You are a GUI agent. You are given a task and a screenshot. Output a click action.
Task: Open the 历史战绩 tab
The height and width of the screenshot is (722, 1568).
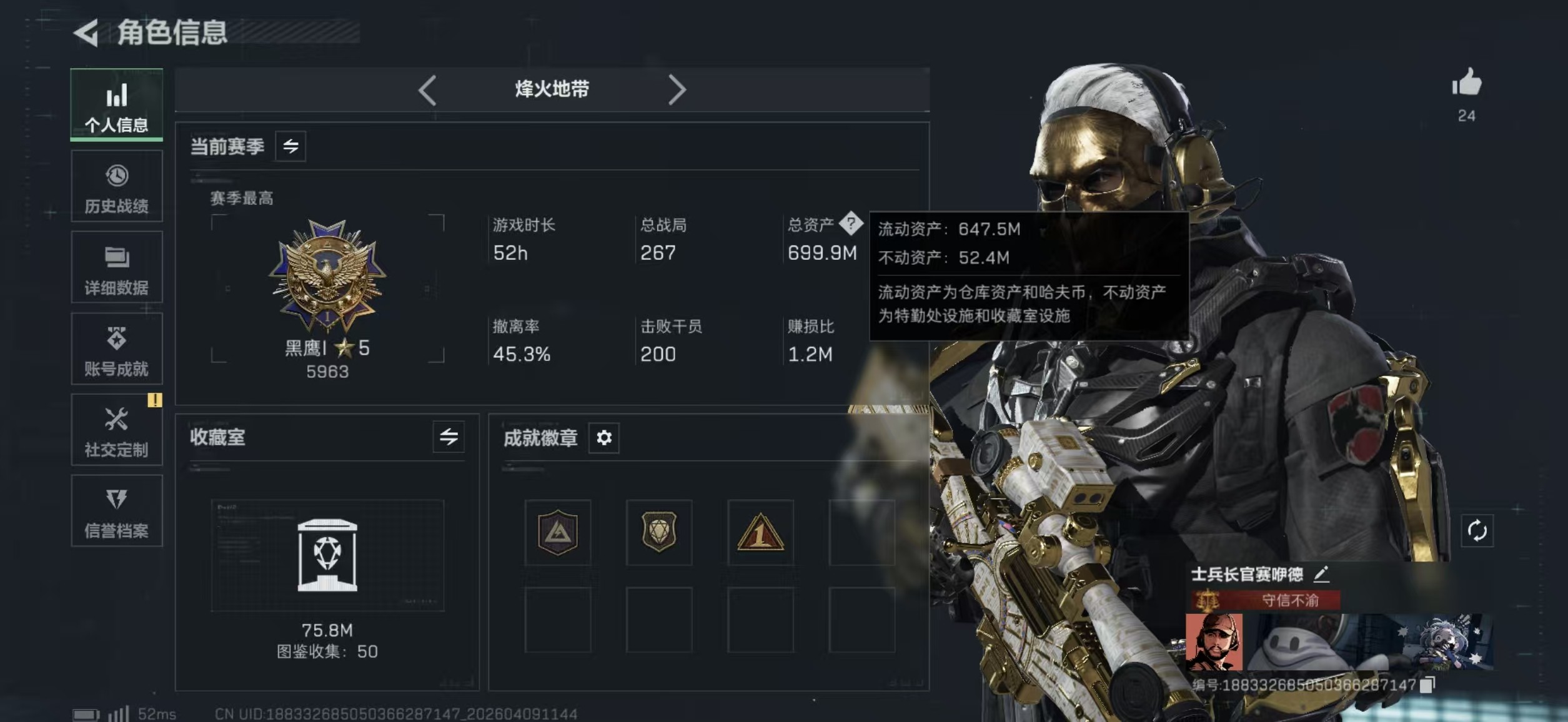117,186
